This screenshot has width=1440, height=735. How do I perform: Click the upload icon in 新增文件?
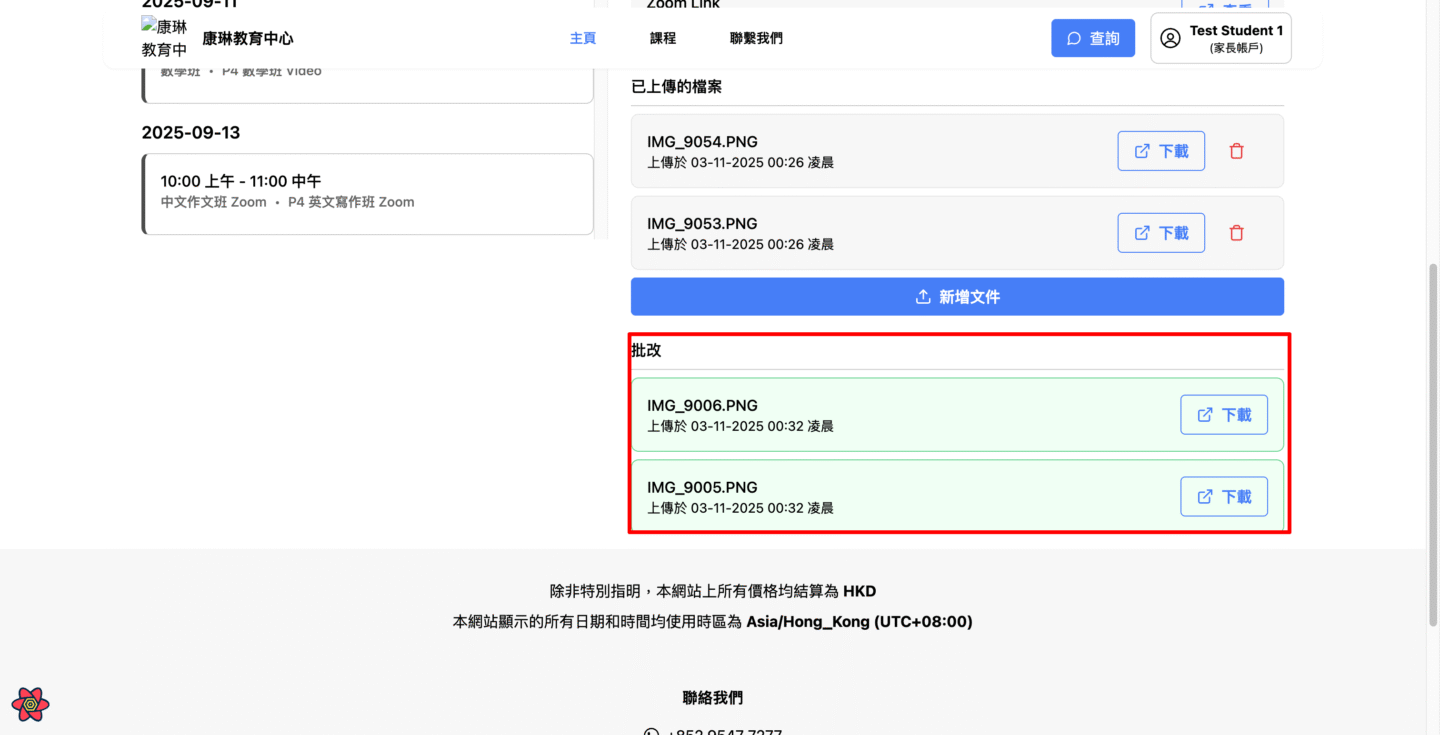pyautogui.click(x=923, y=297)
